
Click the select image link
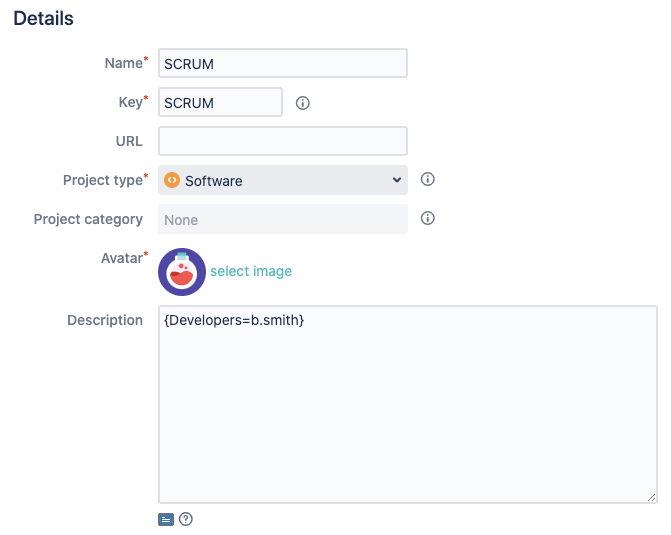[x=251, y=271]
